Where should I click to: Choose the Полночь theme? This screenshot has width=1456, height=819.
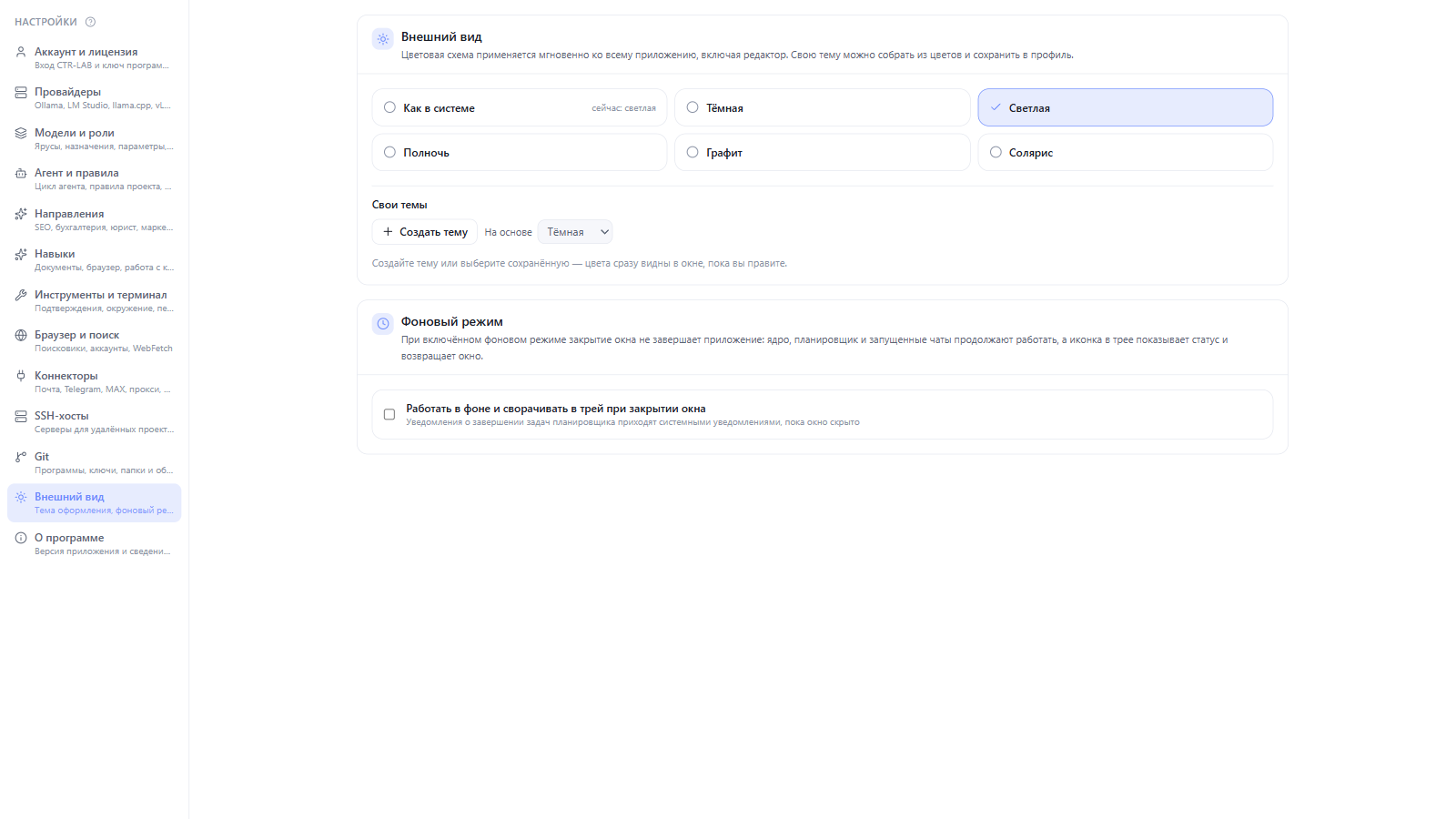tap(520, 152)
